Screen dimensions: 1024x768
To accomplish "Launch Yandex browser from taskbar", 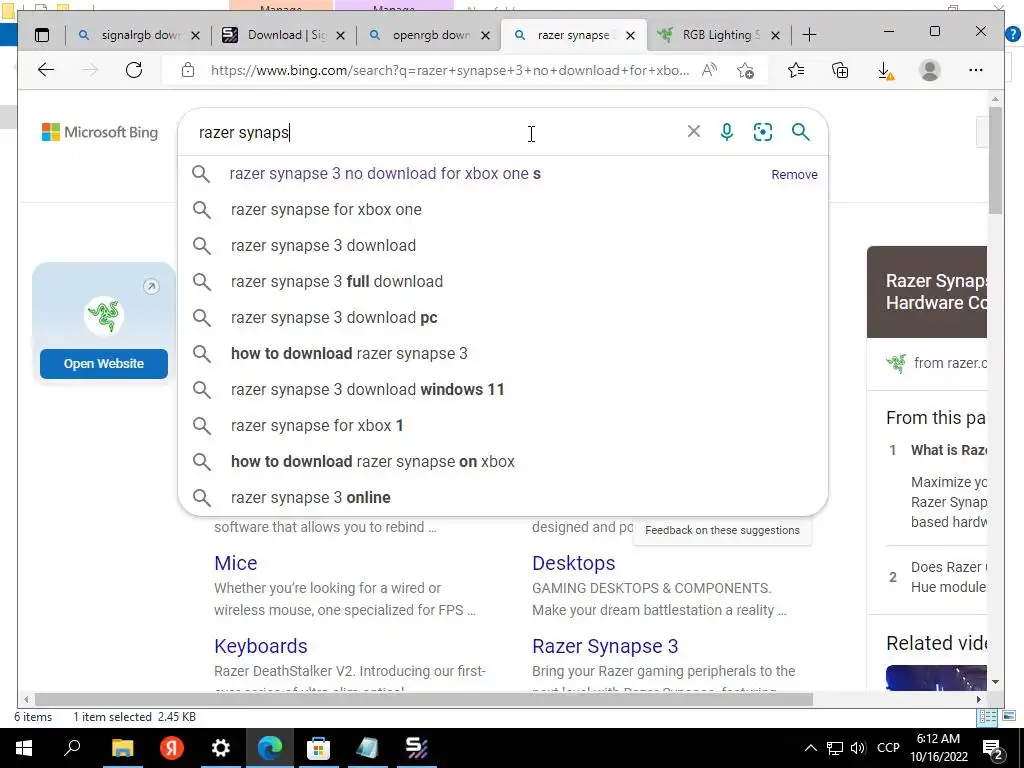I will pyautogui.click(x=172, y=748).
